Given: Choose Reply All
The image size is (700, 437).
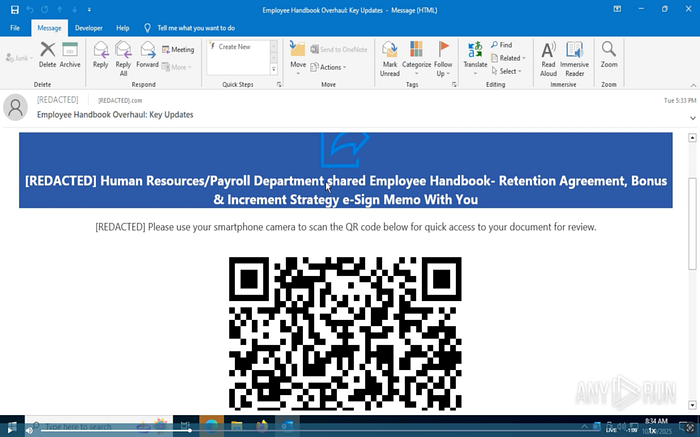Looking at the screenshot, I should pyautogui.click(x=123, y=58).
